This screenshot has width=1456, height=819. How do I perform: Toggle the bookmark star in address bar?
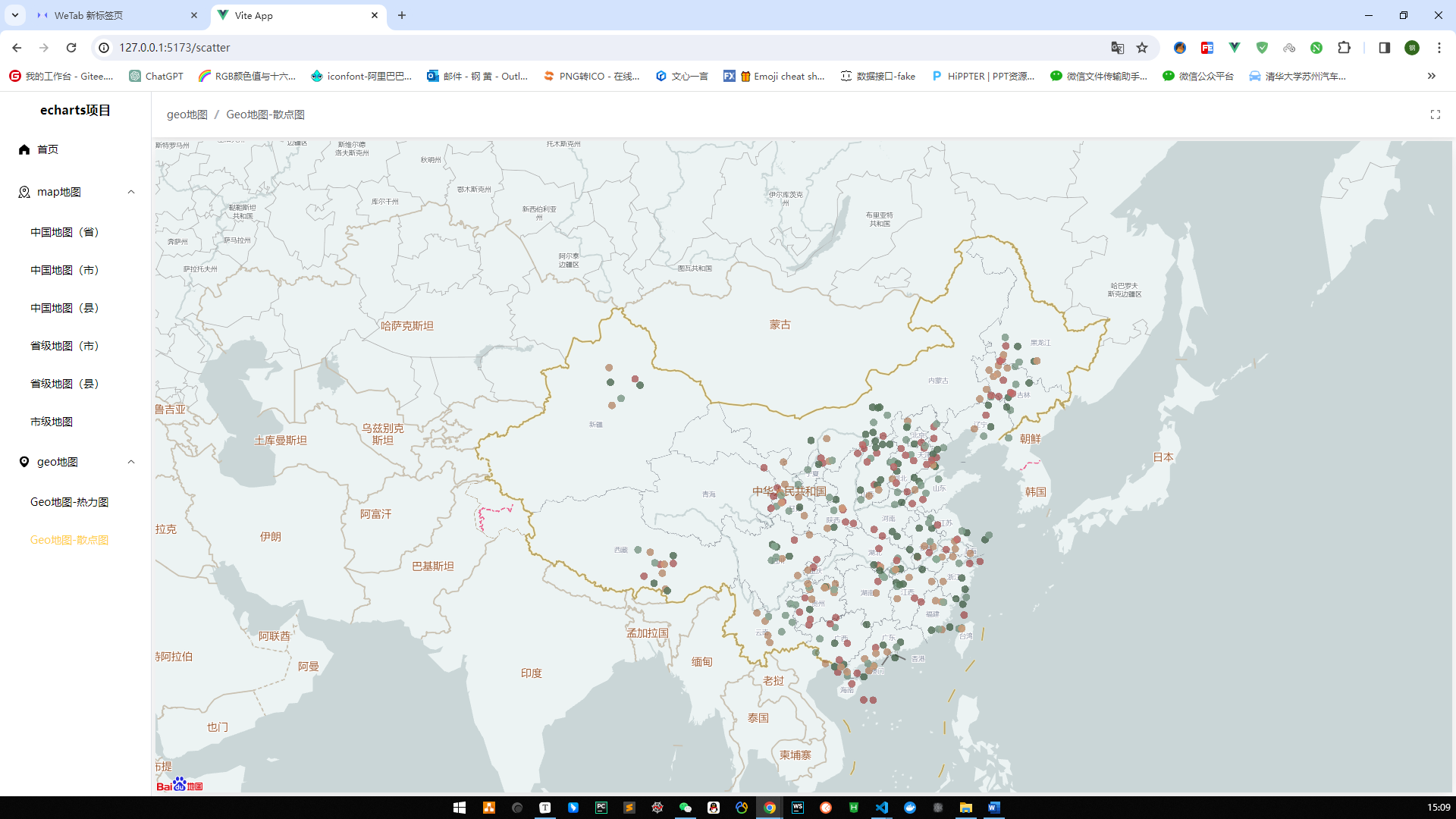[1142, 47]
